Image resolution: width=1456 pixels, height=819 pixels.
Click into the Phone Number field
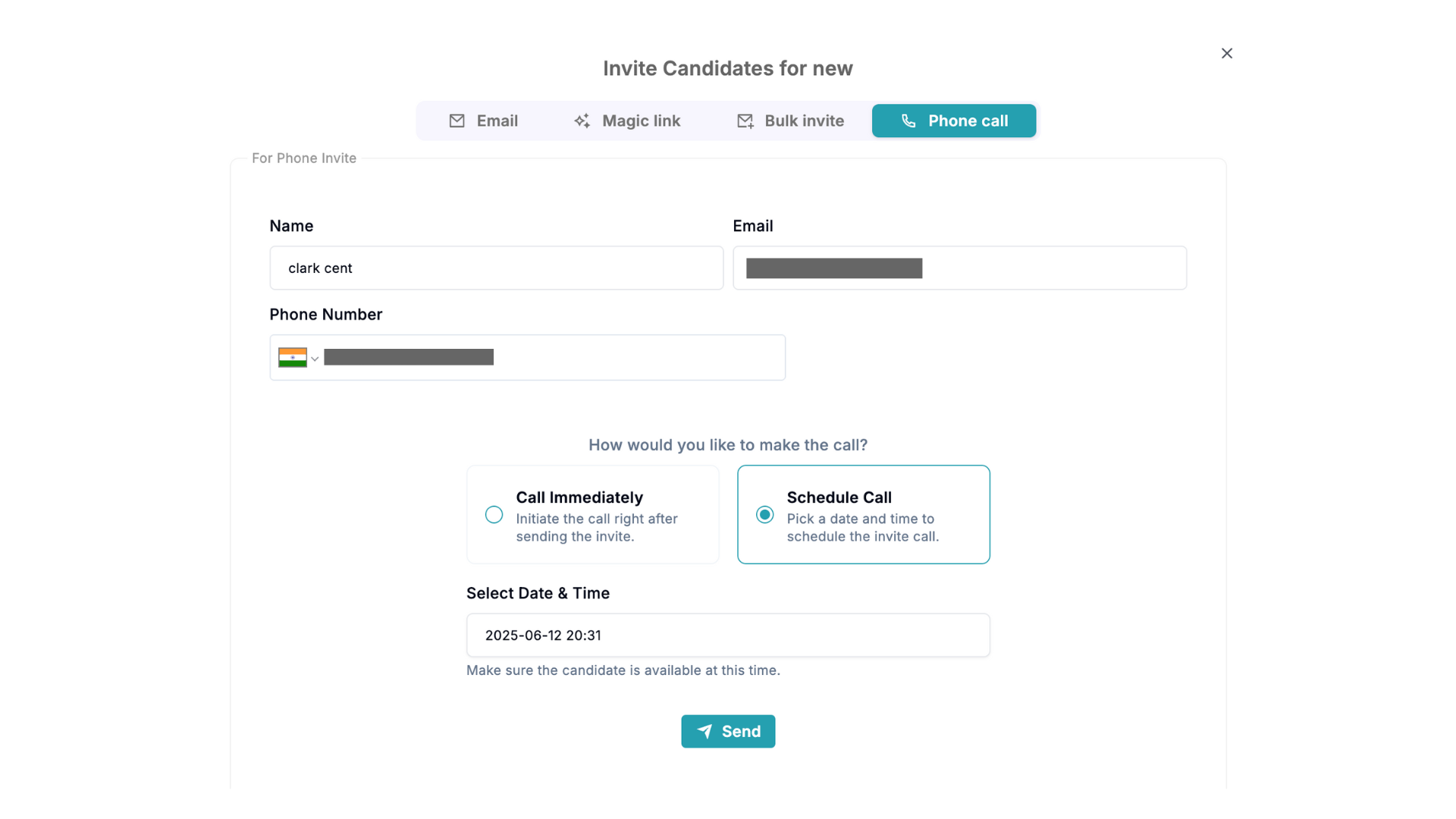pyautogui.click(x=554, y=357)
